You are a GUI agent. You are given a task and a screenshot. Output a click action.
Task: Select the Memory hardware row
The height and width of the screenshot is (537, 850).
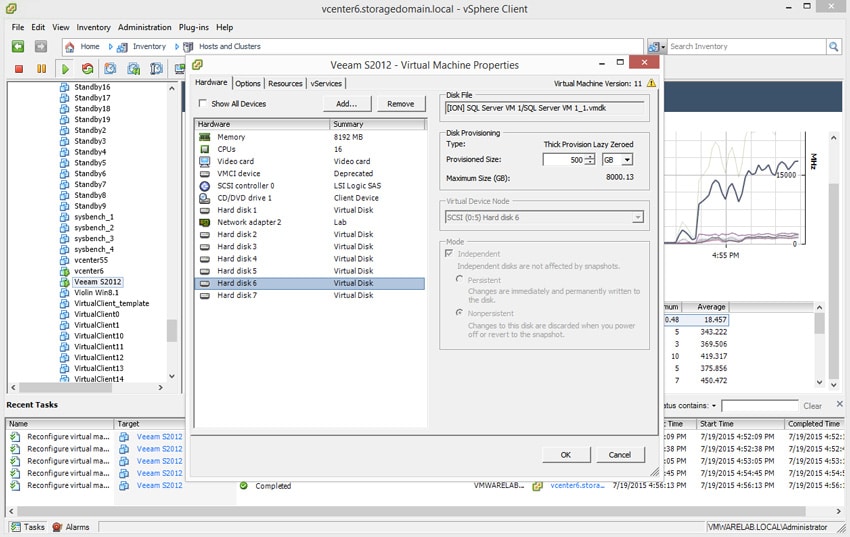309,137
